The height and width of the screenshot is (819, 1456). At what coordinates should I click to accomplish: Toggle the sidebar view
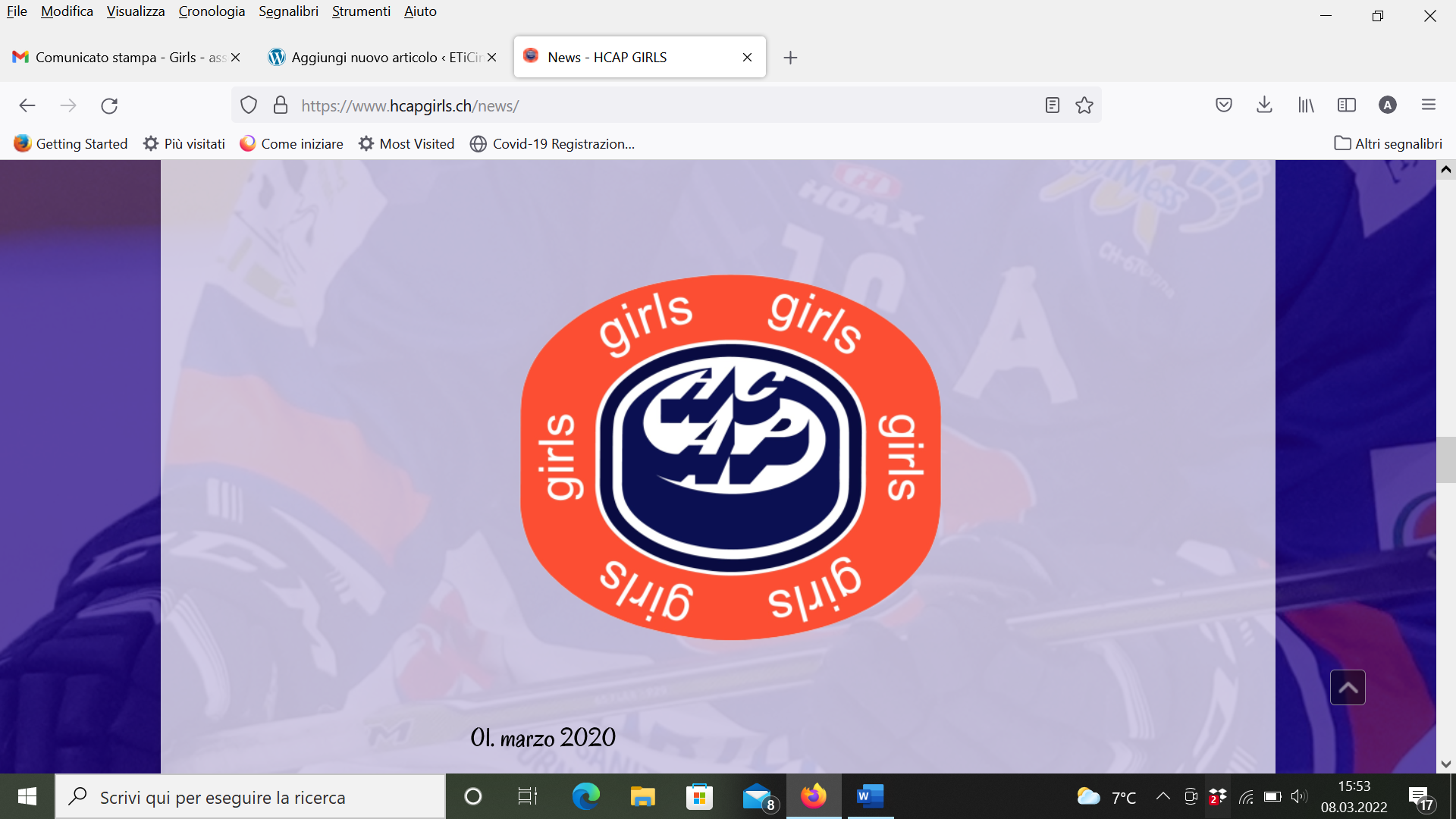pos(1347,105)
